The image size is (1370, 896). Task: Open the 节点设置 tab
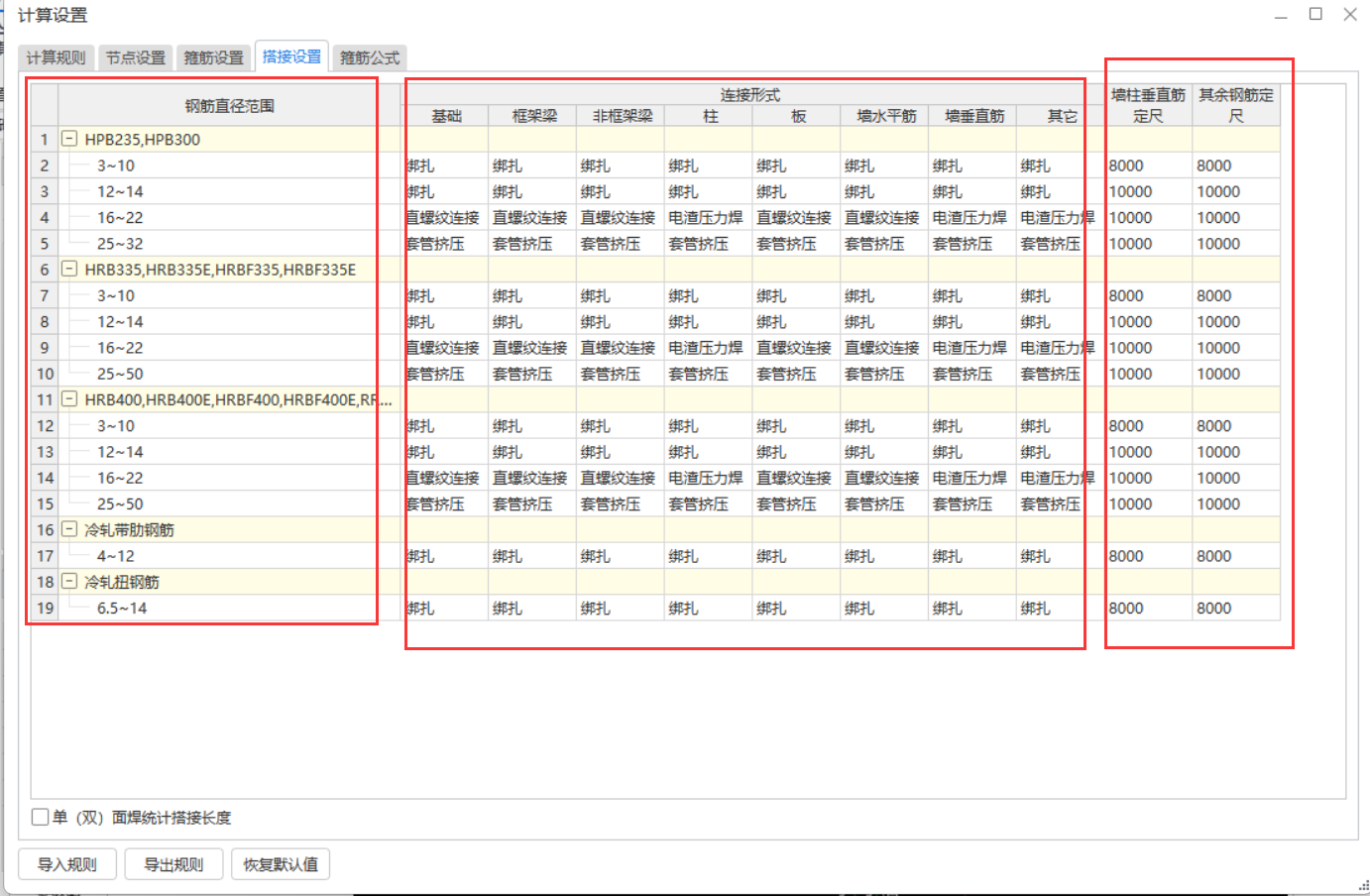(x=135, y=57)
